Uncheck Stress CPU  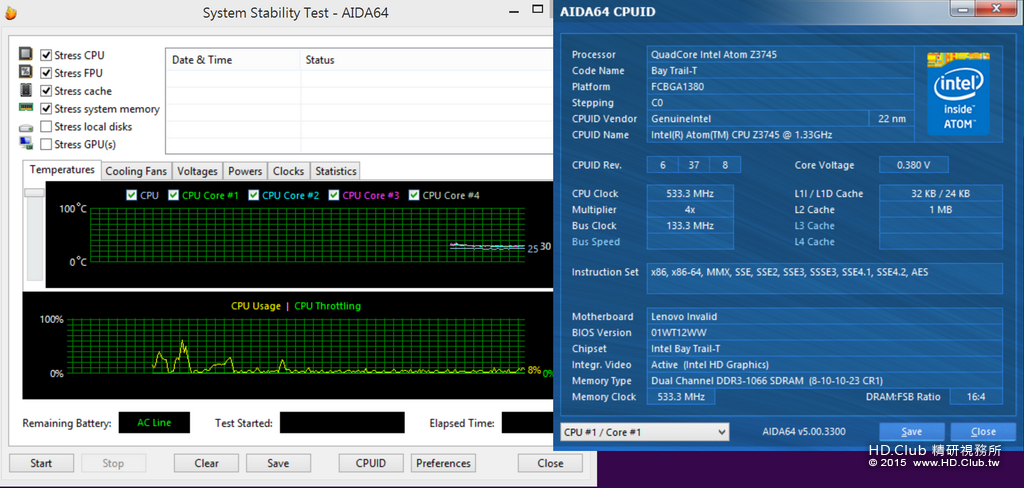tap(46, 56)
